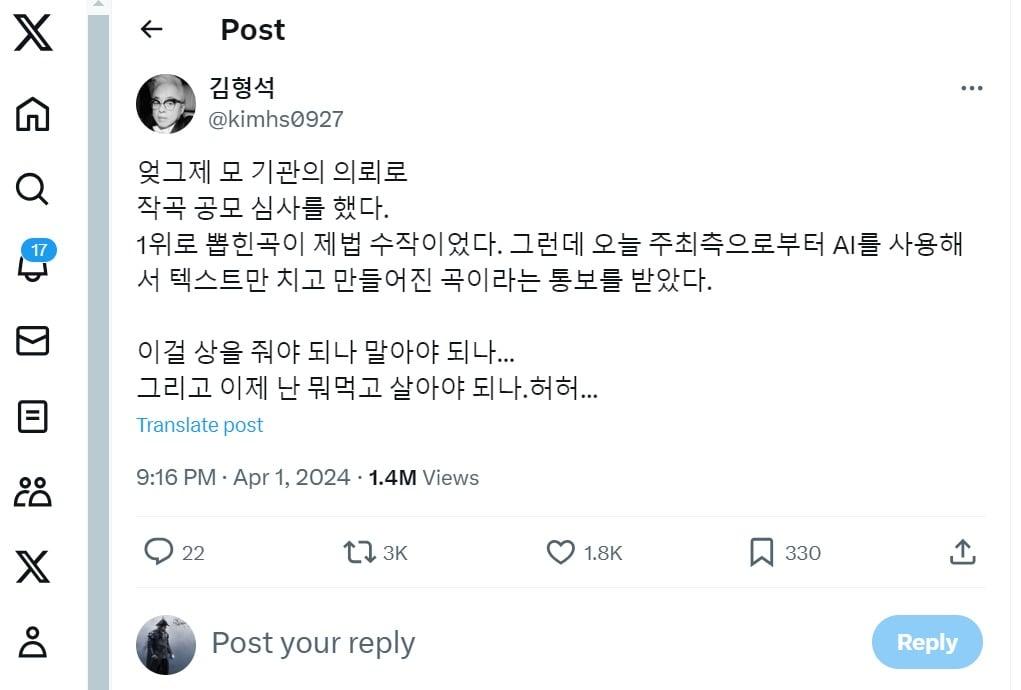
Task: Open the Search explore icon
Action: pos(33,188)
